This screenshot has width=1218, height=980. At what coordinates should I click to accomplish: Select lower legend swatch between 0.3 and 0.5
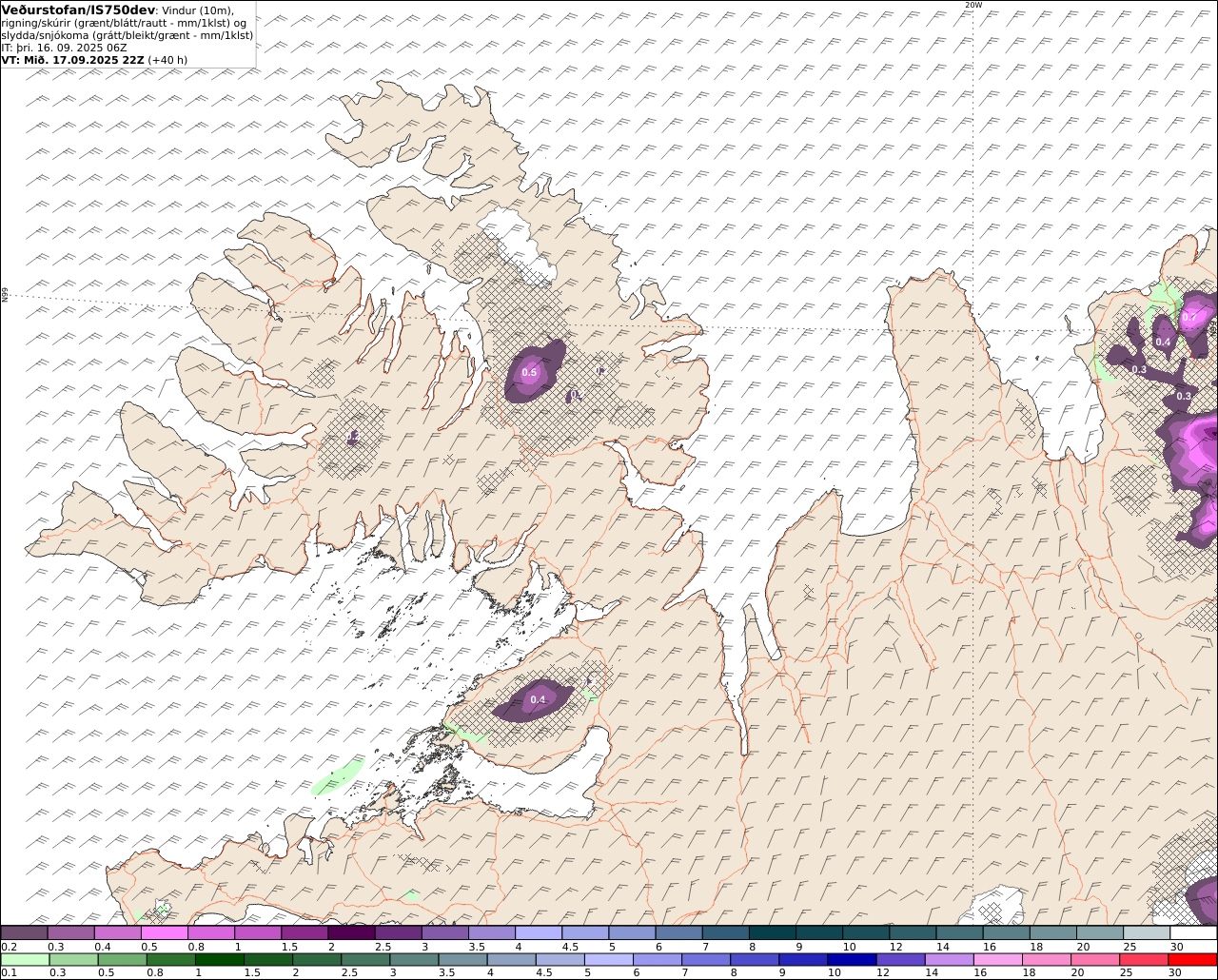point(72,959)
